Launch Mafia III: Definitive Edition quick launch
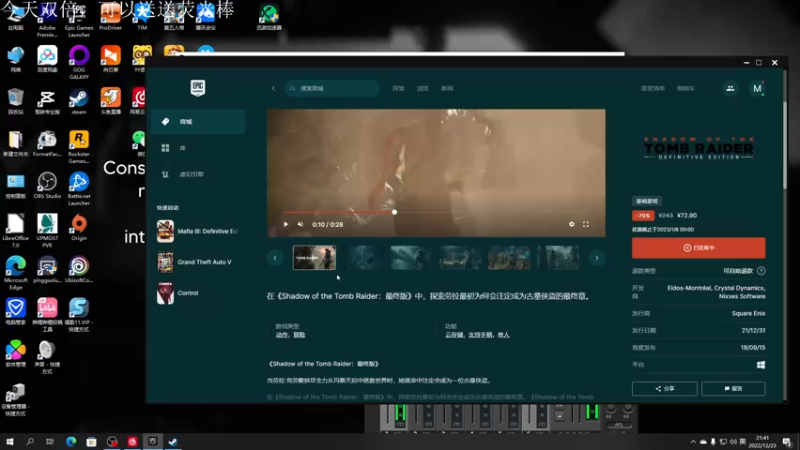The width and height of the screenshot is (800, 450). click(198, 232)
